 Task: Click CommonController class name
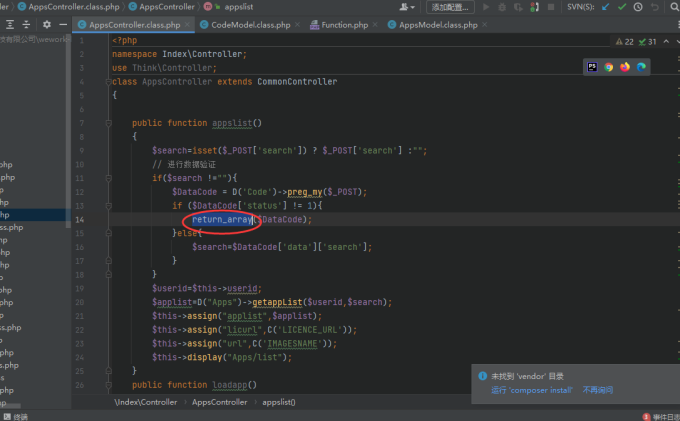tap(297, 82)
